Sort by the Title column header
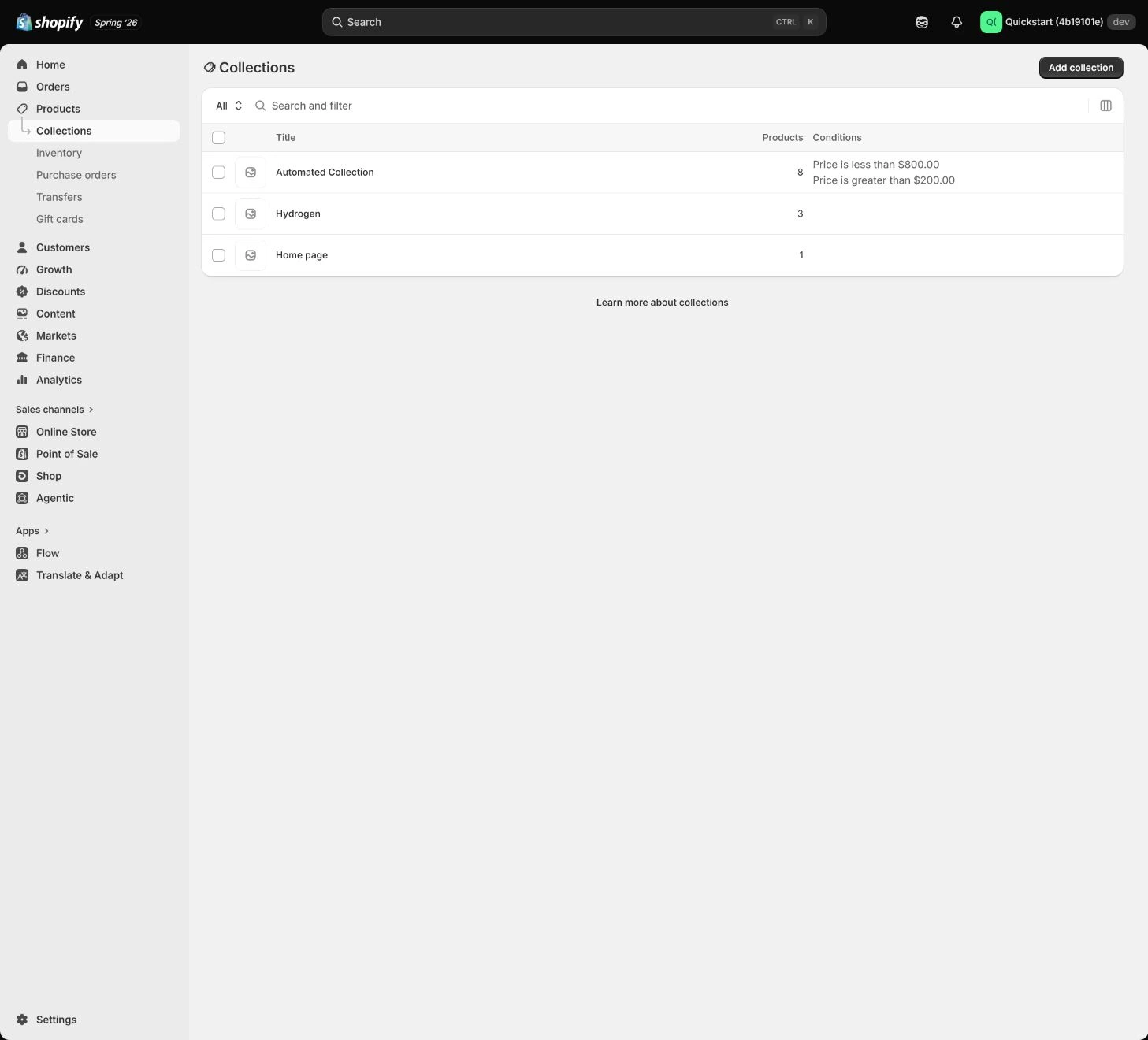This screenshot has height=1040, width=1148. 285,138
